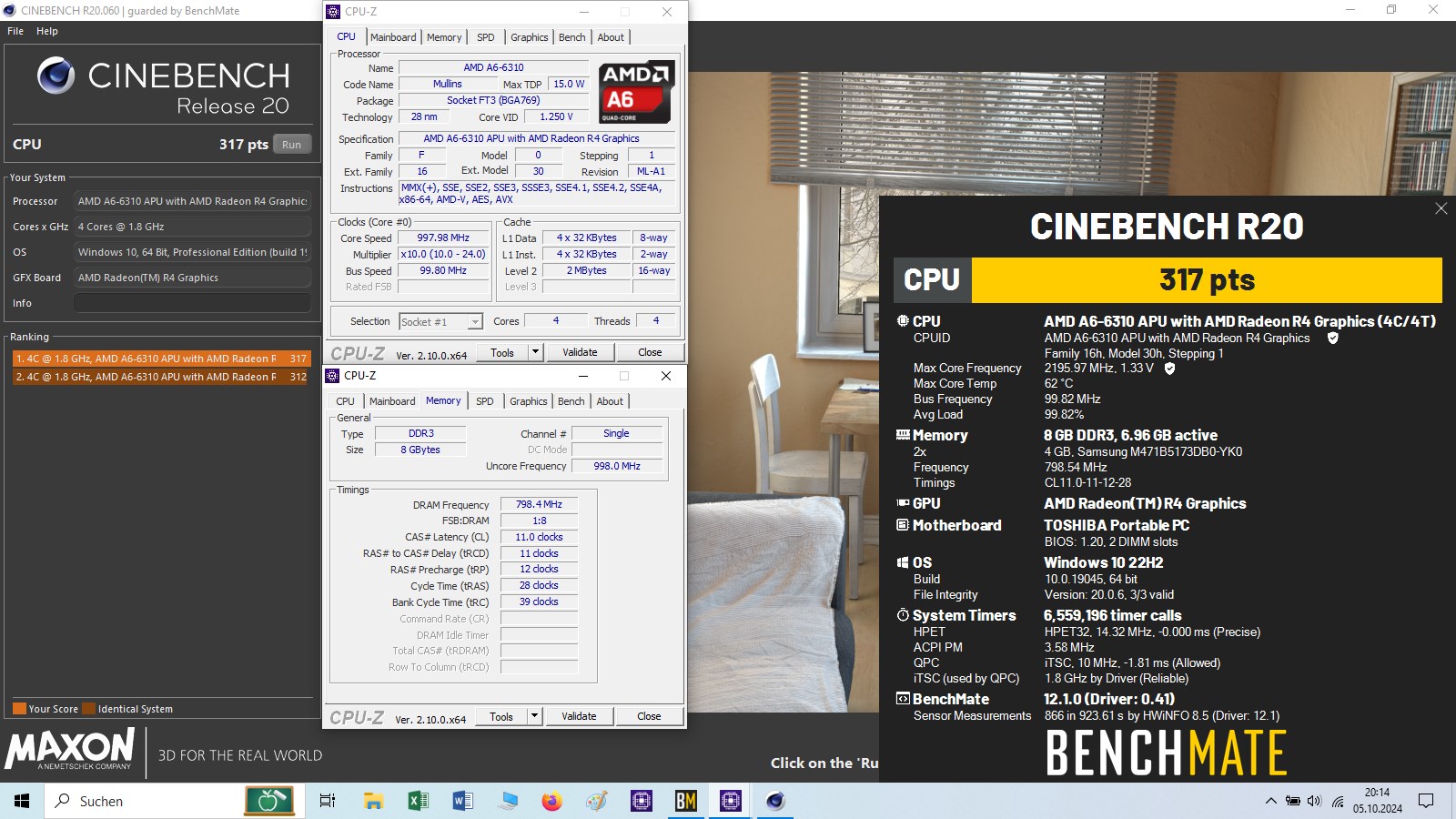Click the DRAM Frequency value 798.4 MHz

pos(539,504)
